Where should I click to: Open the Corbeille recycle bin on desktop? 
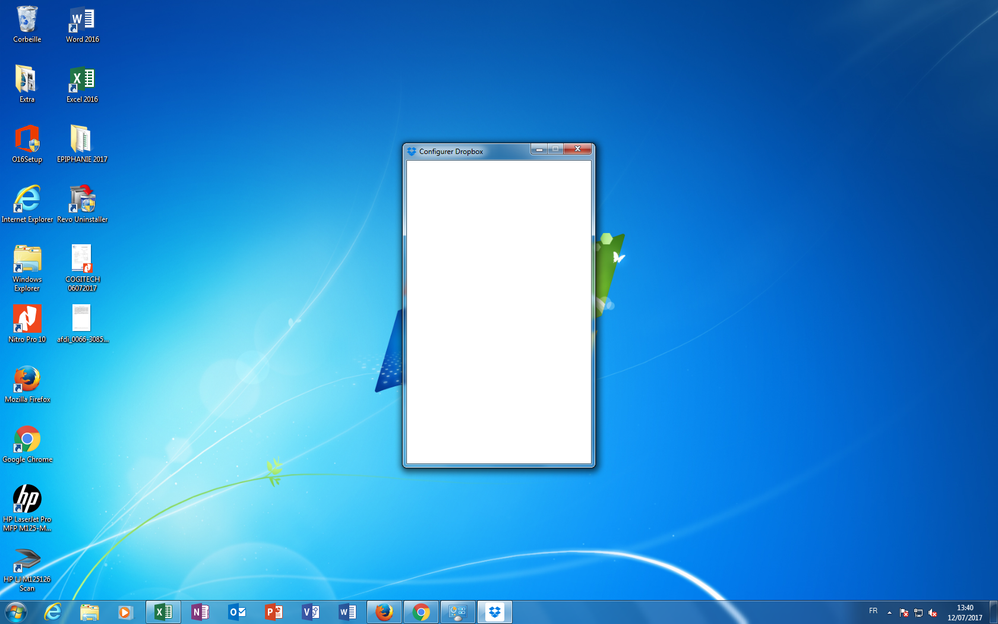[27, 20]
